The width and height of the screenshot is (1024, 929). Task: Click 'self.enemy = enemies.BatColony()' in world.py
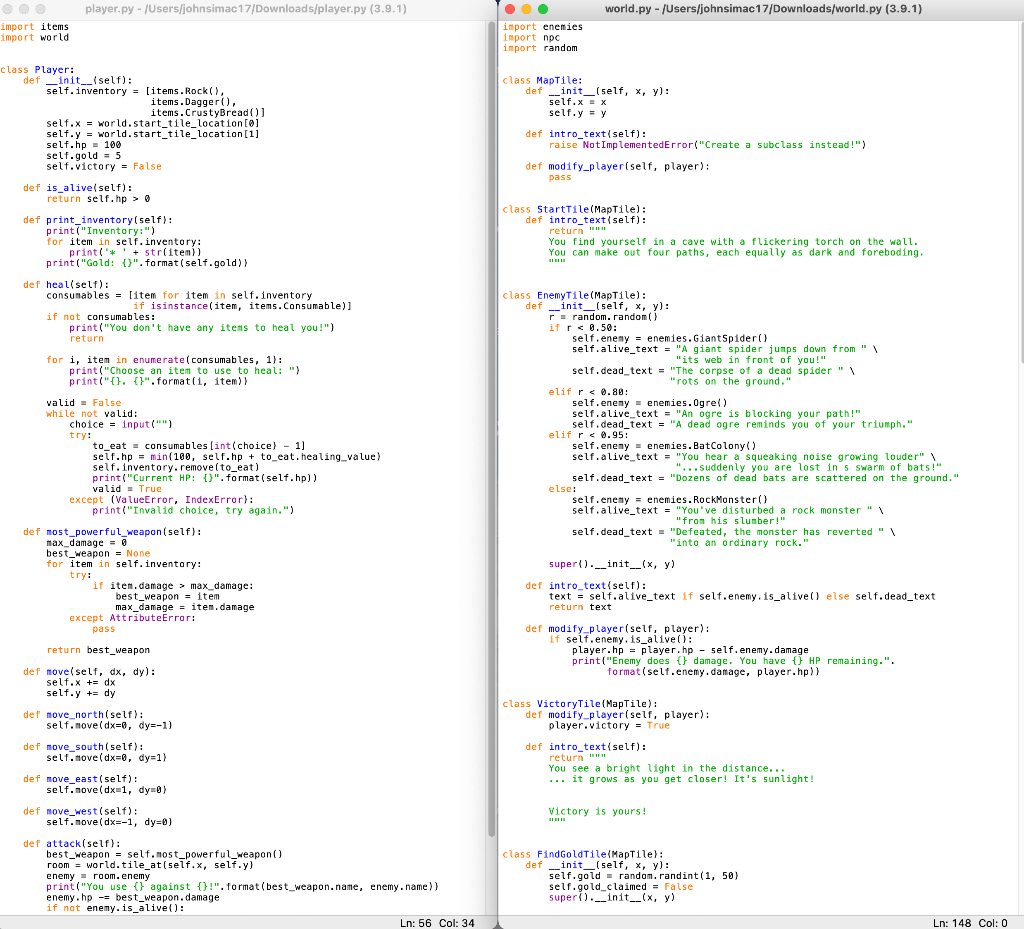[x=664, y=446]
